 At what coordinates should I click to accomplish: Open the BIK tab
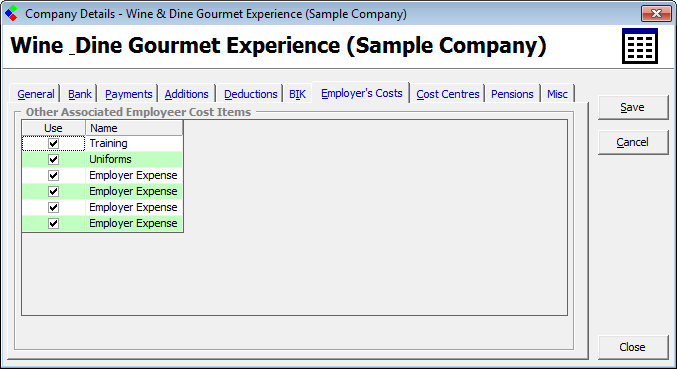(297, 94)
